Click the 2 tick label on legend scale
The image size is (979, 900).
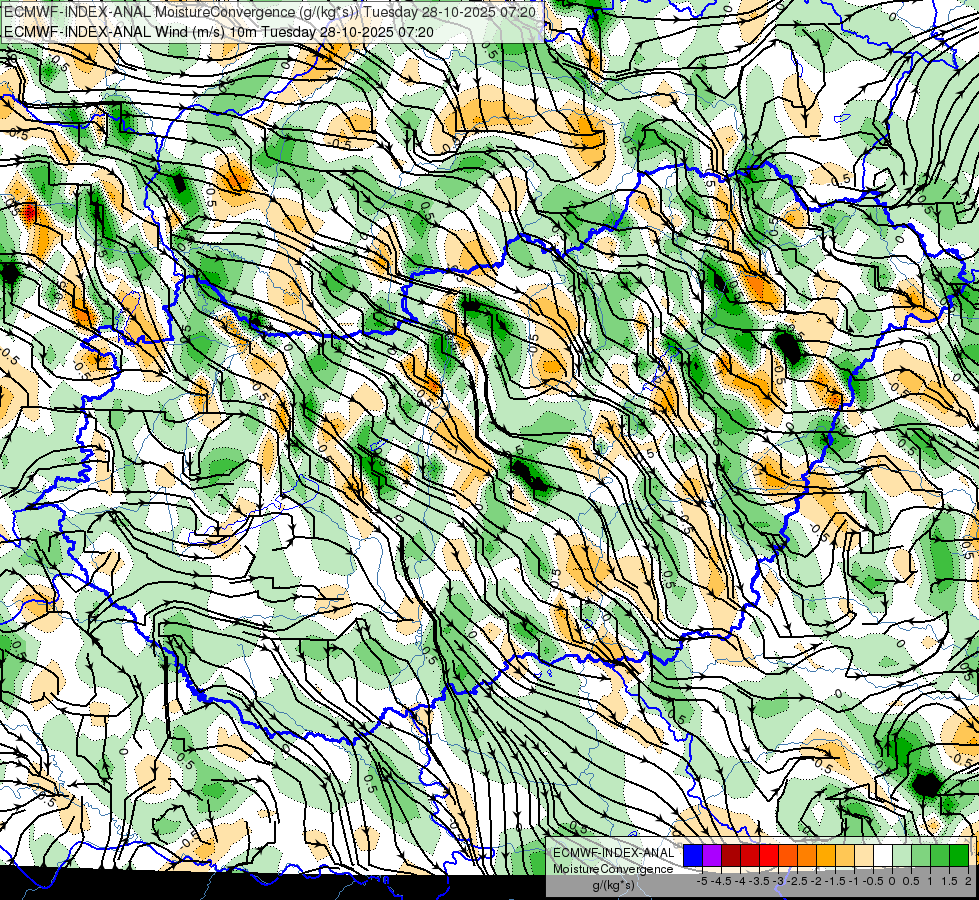click(968, 881)
